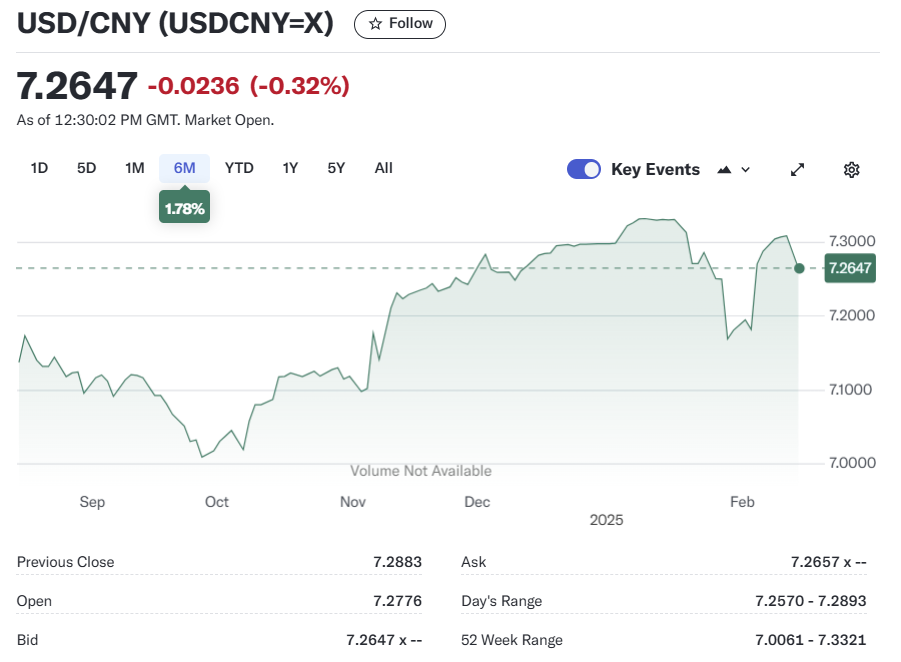The height and width of the screenshot is (662, 901).
Task: Open the chart type dropdown chevron
Action: [746, 170]
